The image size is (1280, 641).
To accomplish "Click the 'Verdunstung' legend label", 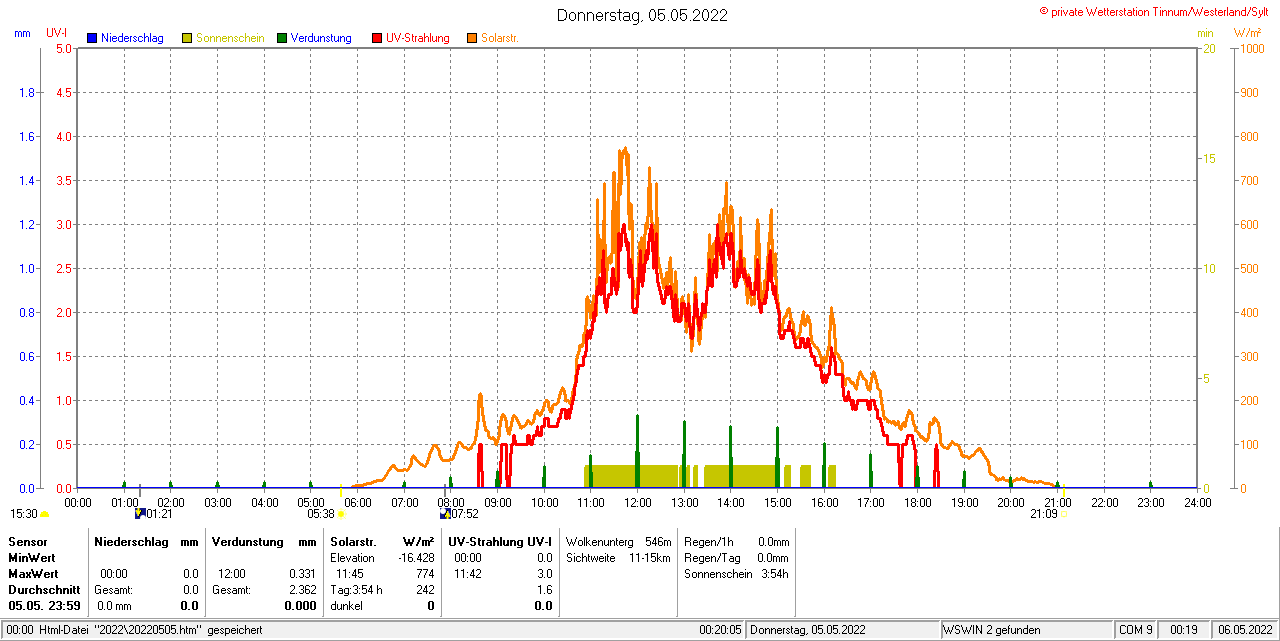I will [x=321, y=38].
